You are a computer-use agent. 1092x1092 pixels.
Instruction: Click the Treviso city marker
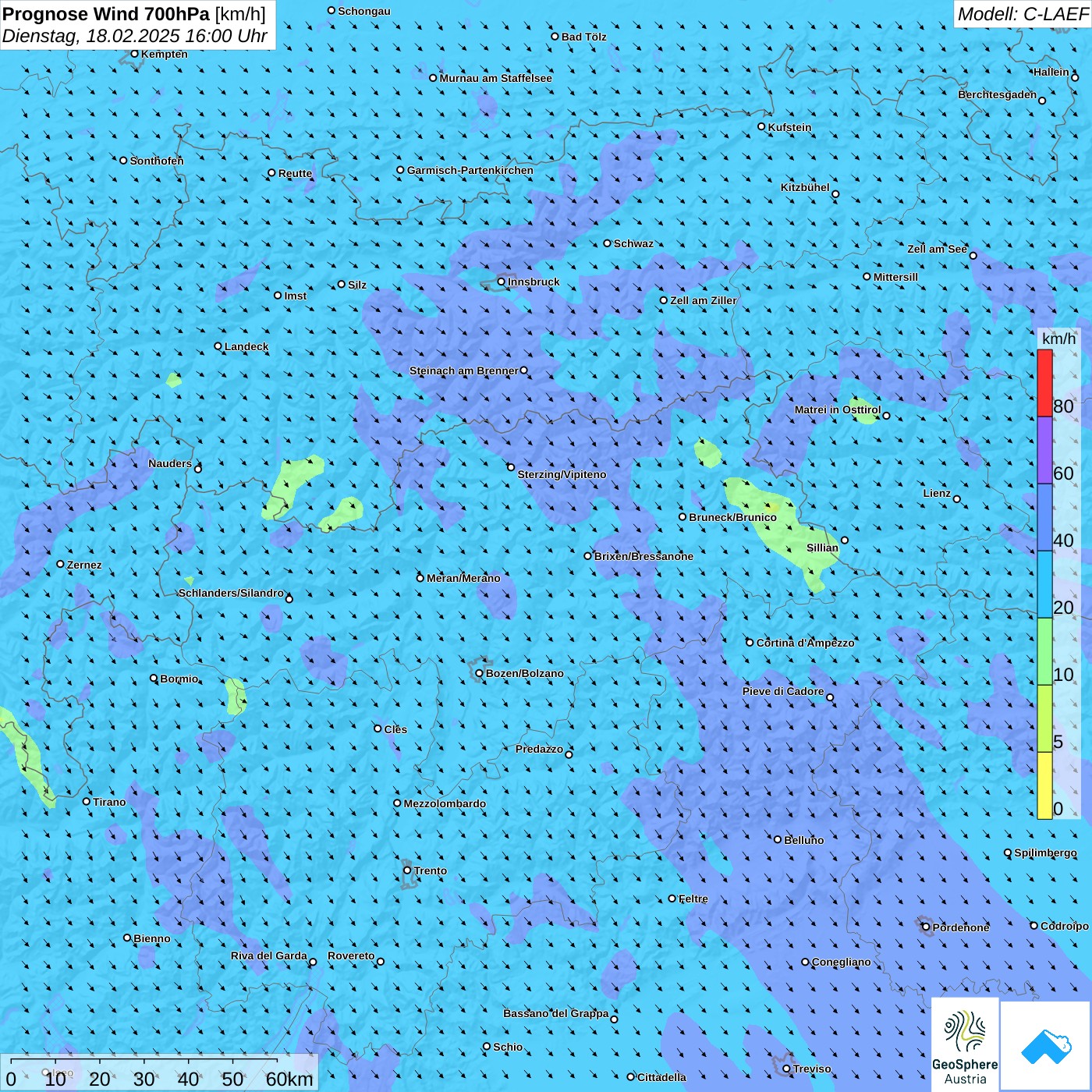(786, 1069)
